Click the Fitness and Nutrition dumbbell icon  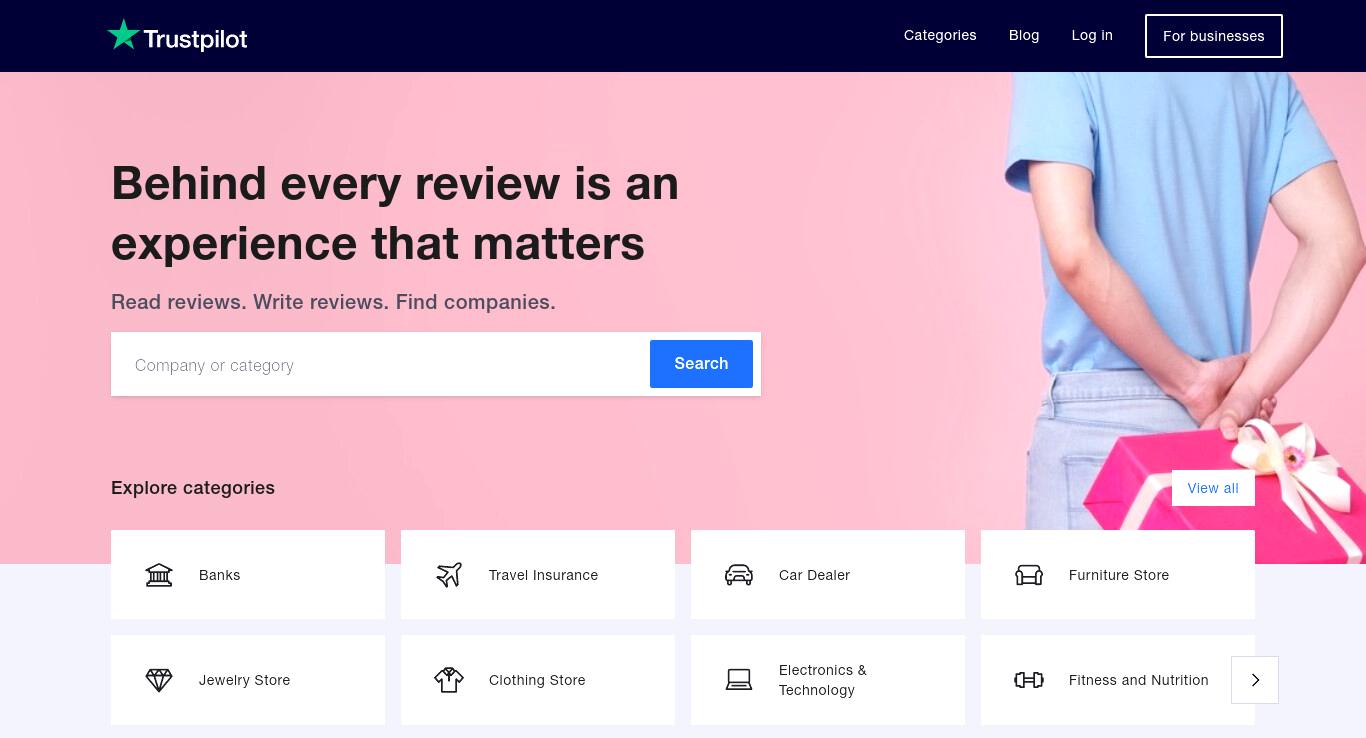coord(1029,680)
